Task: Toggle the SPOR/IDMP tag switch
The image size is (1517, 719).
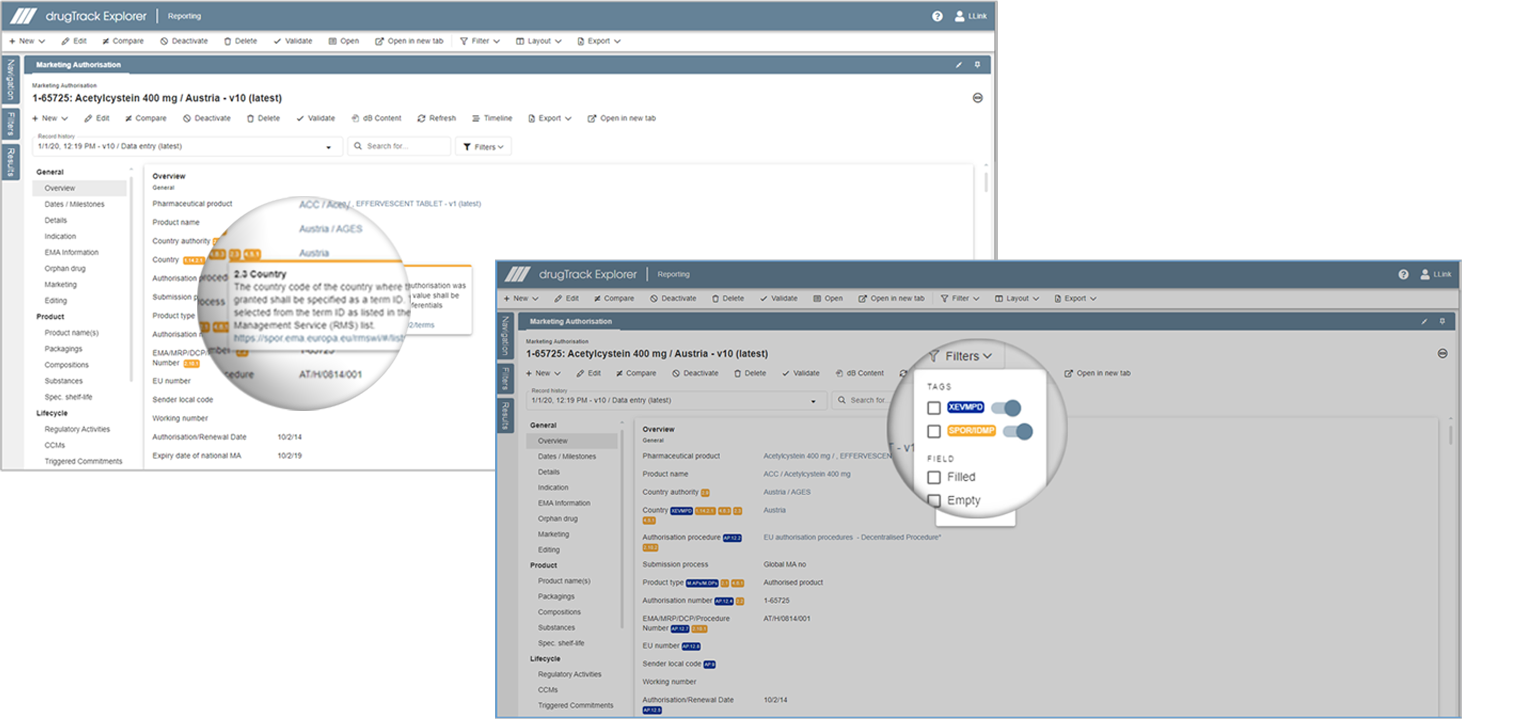Action: [1017, 432]
